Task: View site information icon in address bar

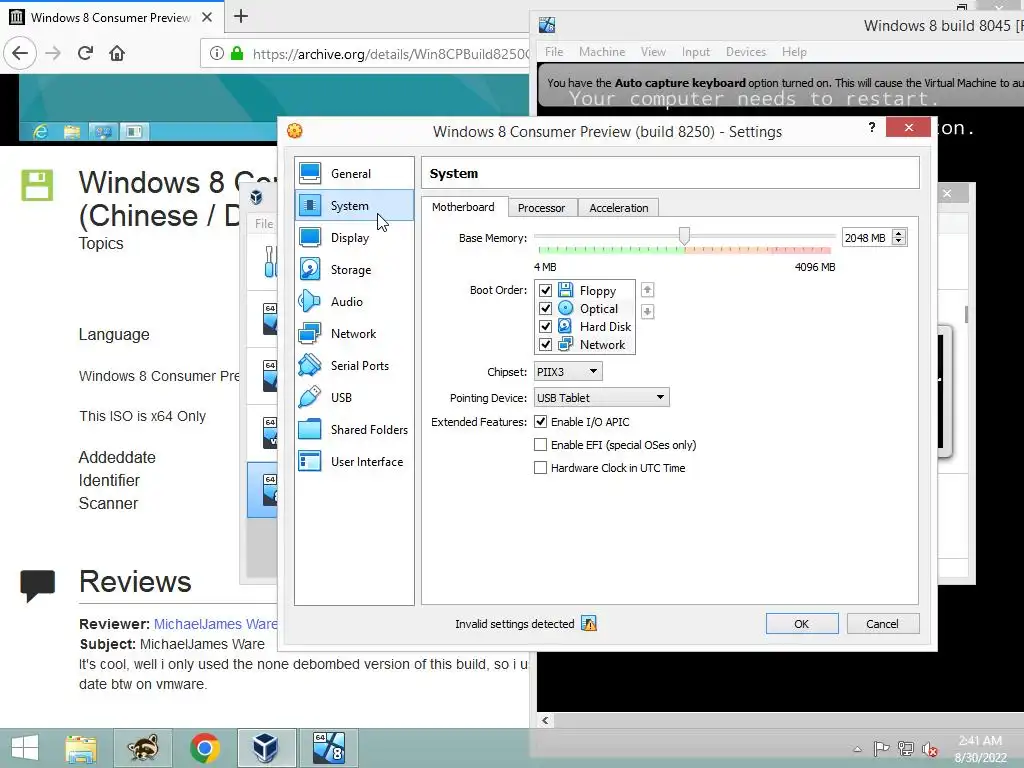Action: pos(217,54)
